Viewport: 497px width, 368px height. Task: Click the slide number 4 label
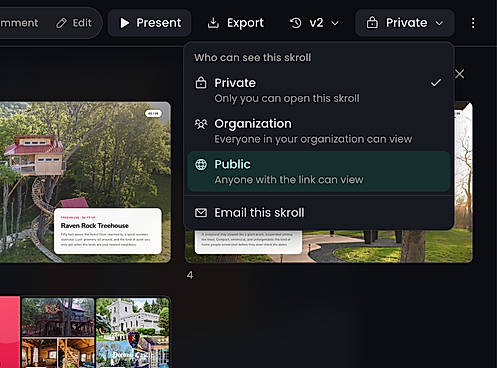[x=190, y=275]
